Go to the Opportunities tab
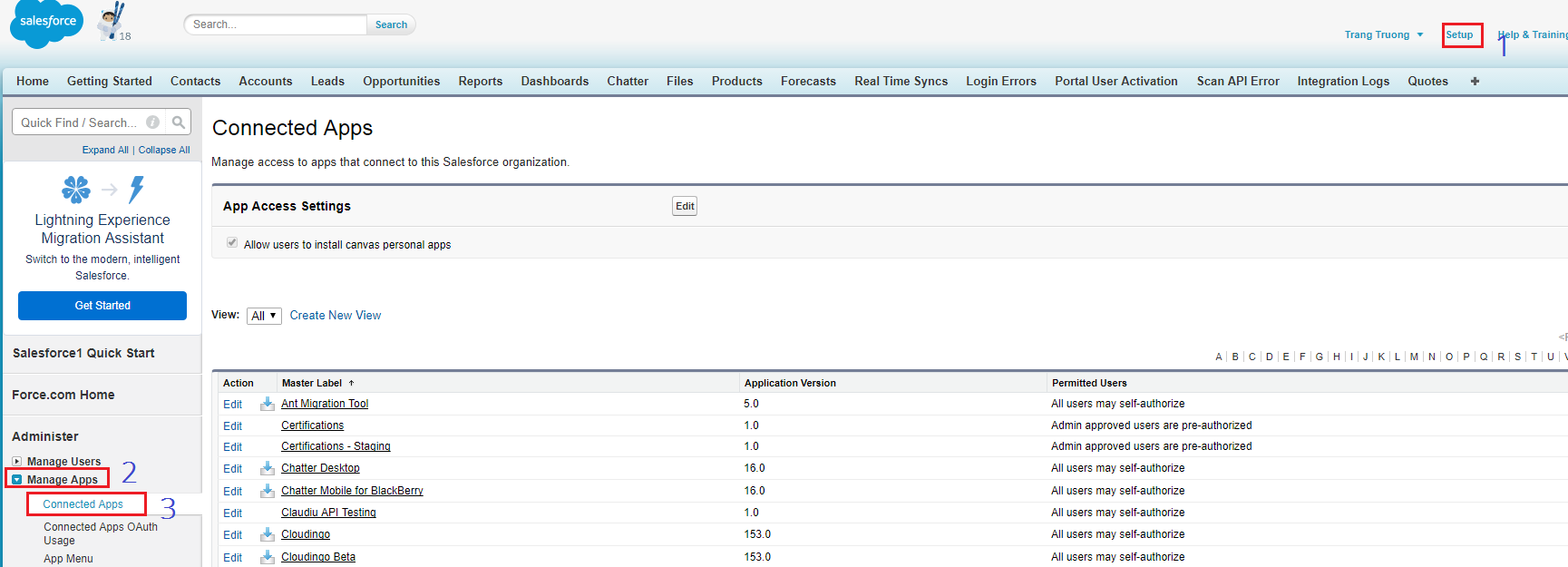 [x=402, y=81]
